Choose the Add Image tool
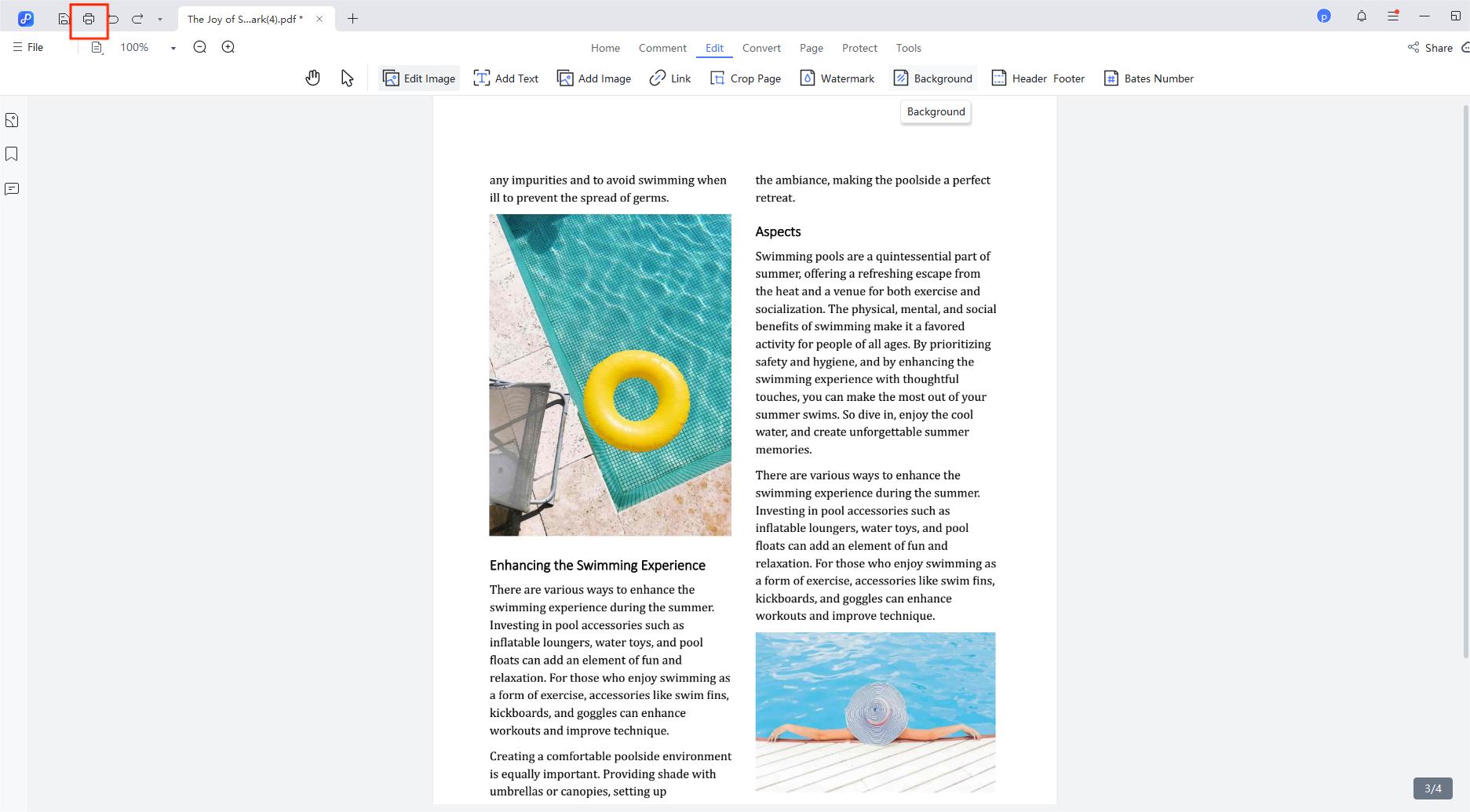 594,78
